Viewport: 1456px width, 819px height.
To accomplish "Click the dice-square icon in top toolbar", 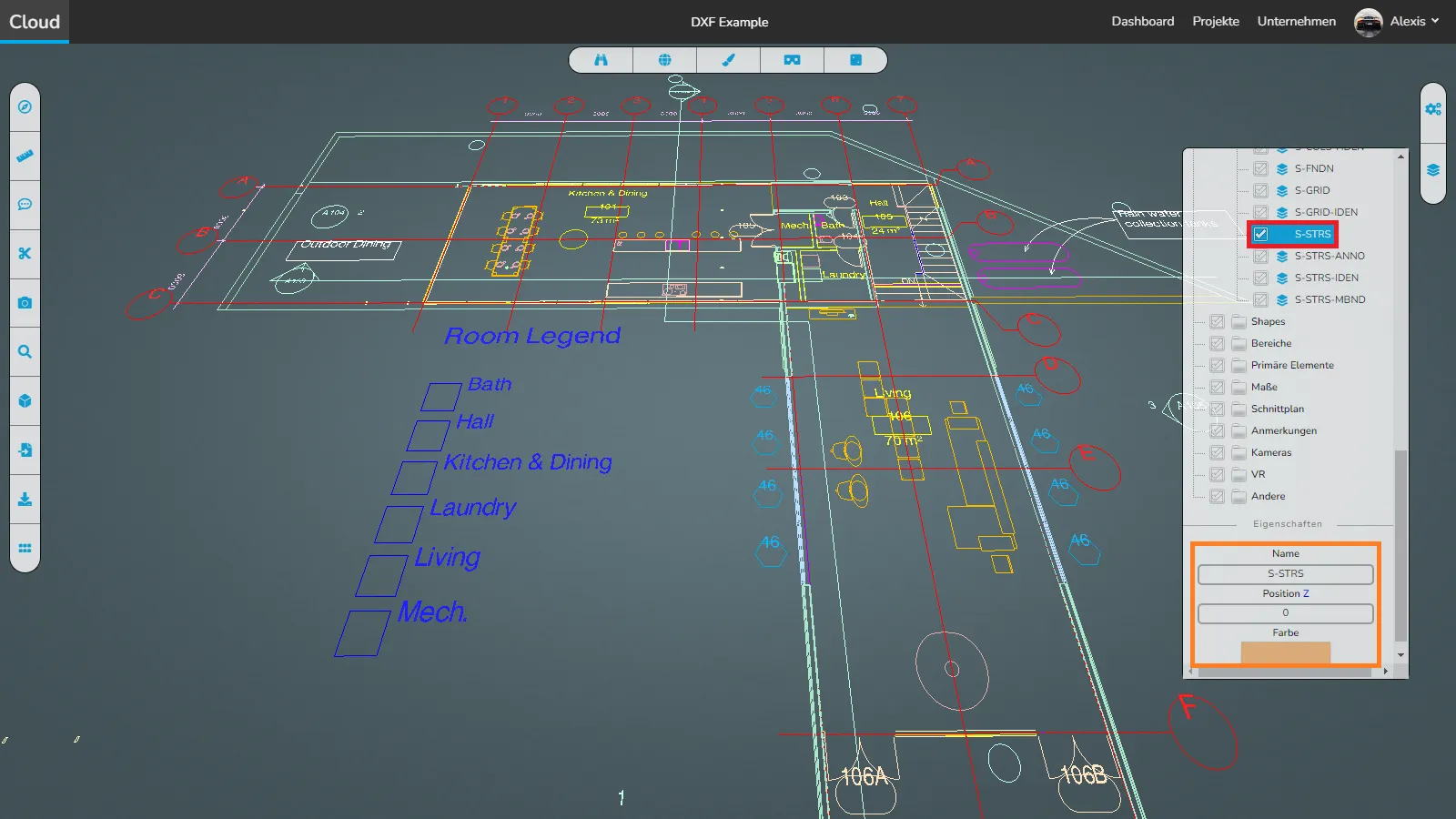I will click(855, 60).
